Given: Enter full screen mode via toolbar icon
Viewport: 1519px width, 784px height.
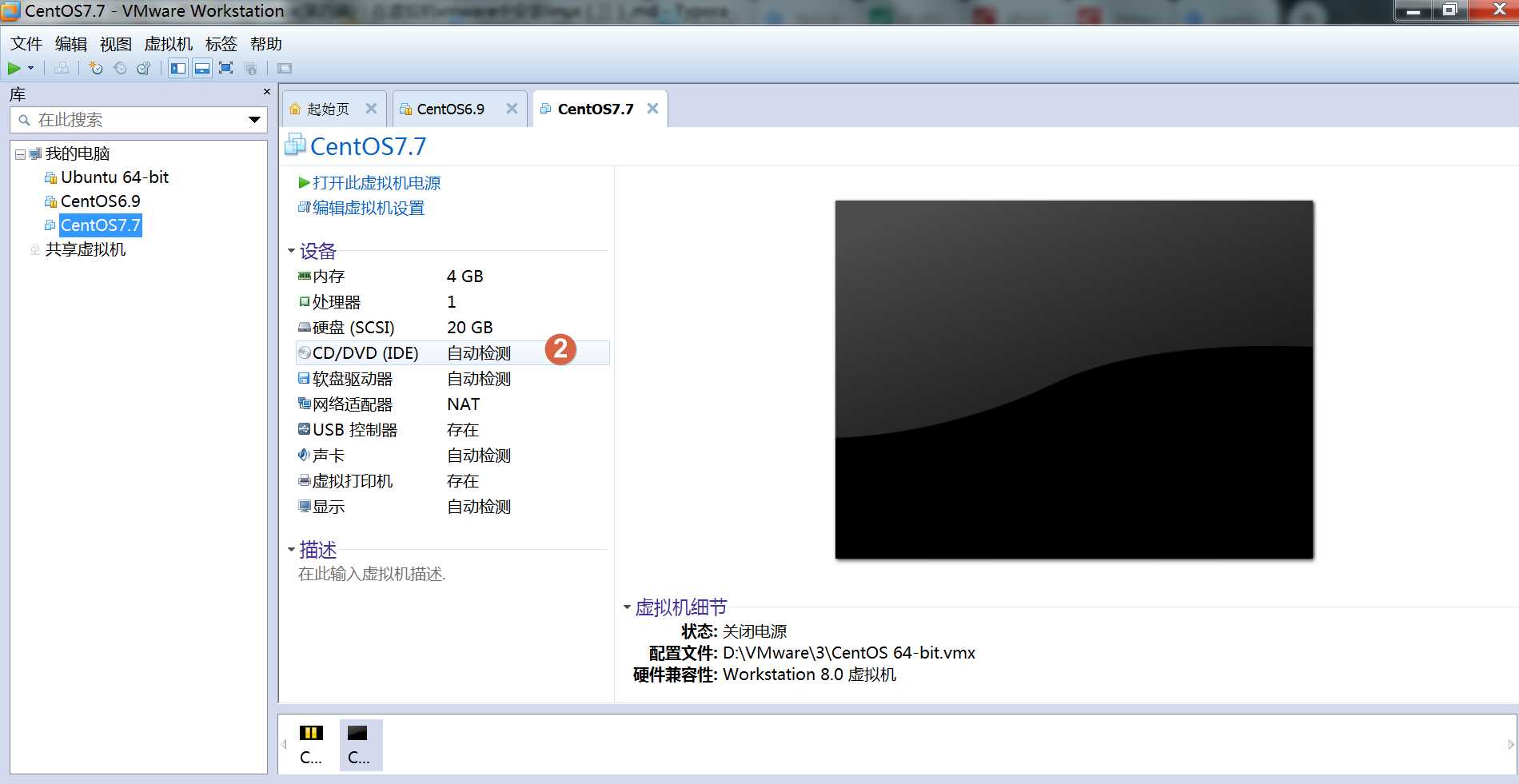Looking at the screenshot, I should [226, 69].
